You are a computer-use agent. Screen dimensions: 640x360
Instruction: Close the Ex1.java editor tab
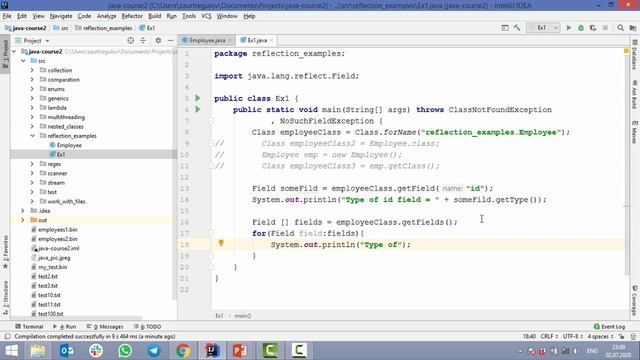[x=271, y=40]
